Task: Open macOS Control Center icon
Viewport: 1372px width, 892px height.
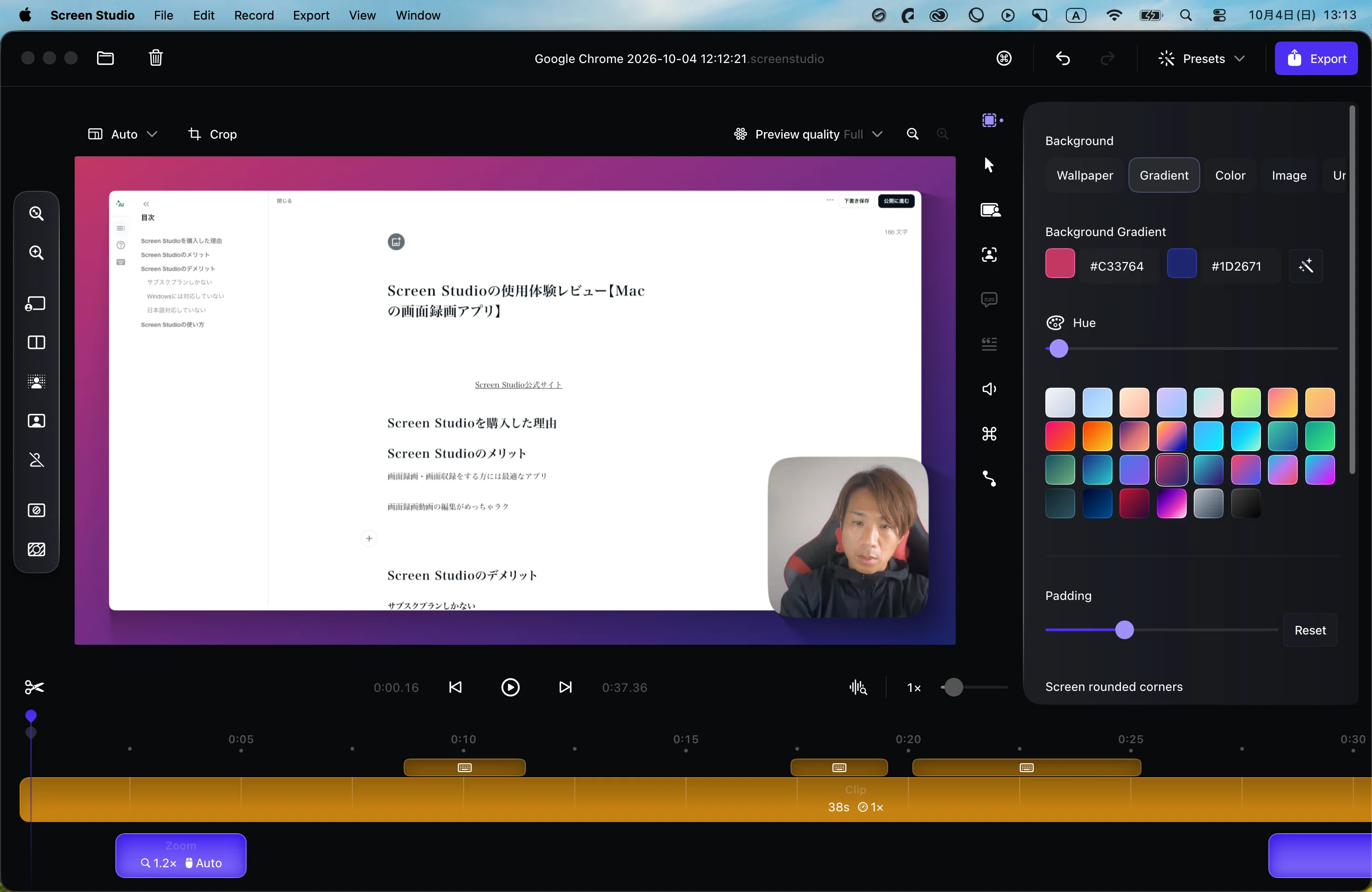Action: click(1218, 15)
